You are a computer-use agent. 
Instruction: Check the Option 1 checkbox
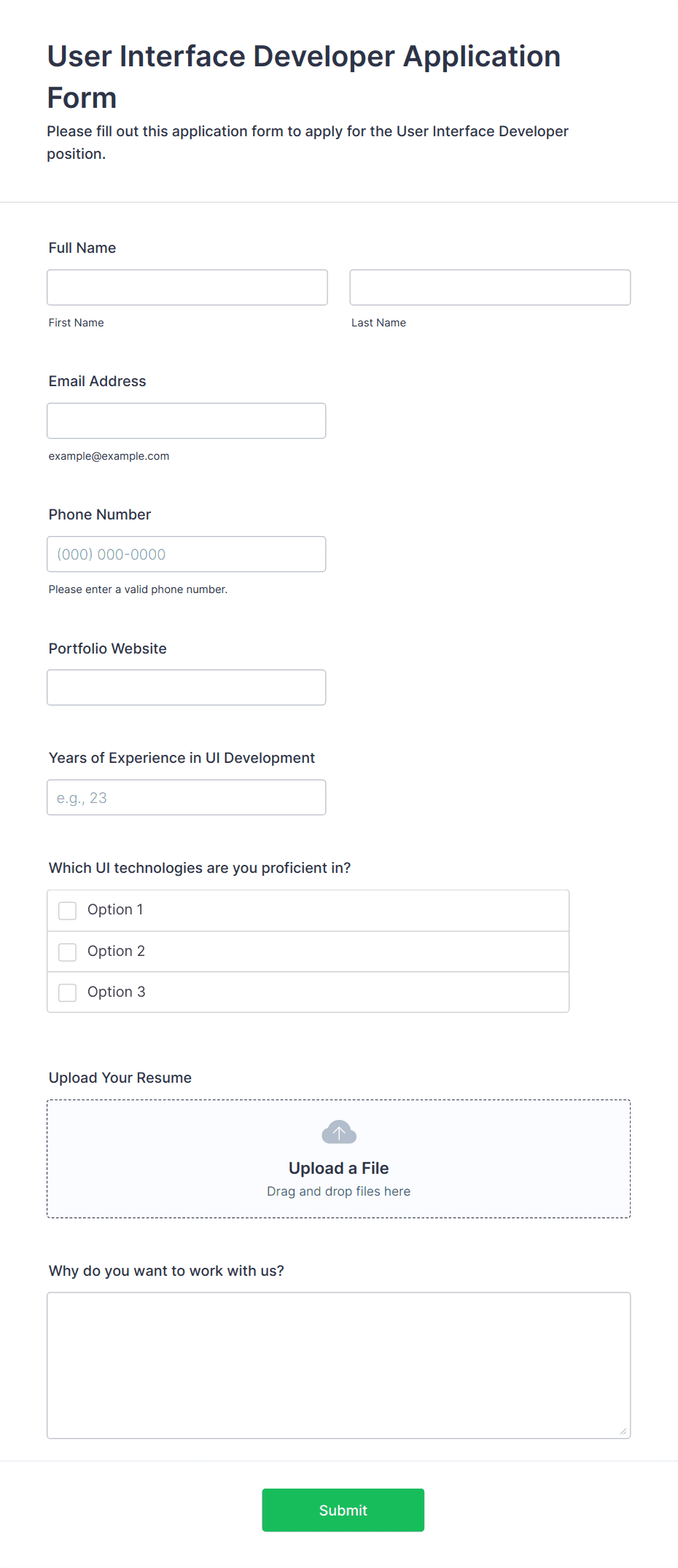point(67,911)
